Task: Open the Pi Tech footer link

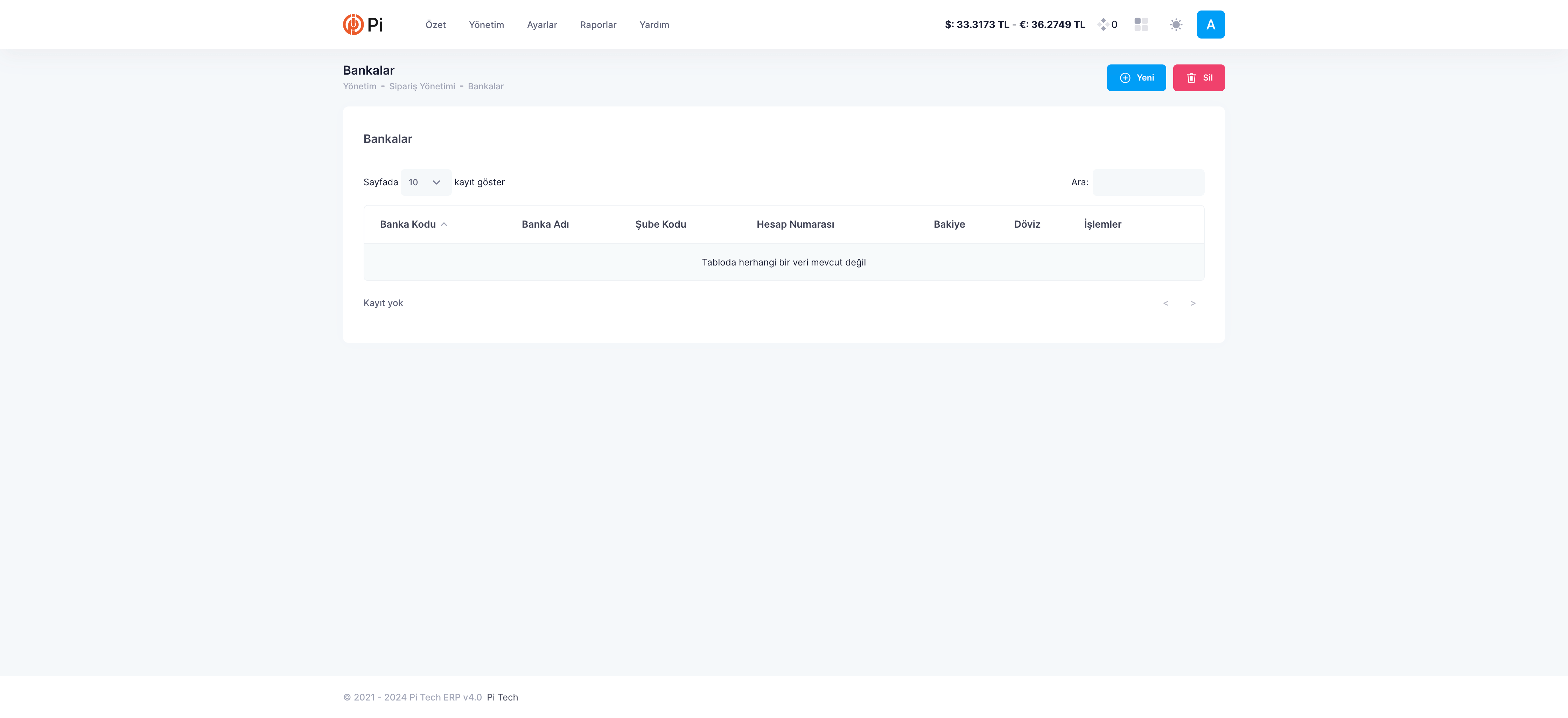Action: 502,697
